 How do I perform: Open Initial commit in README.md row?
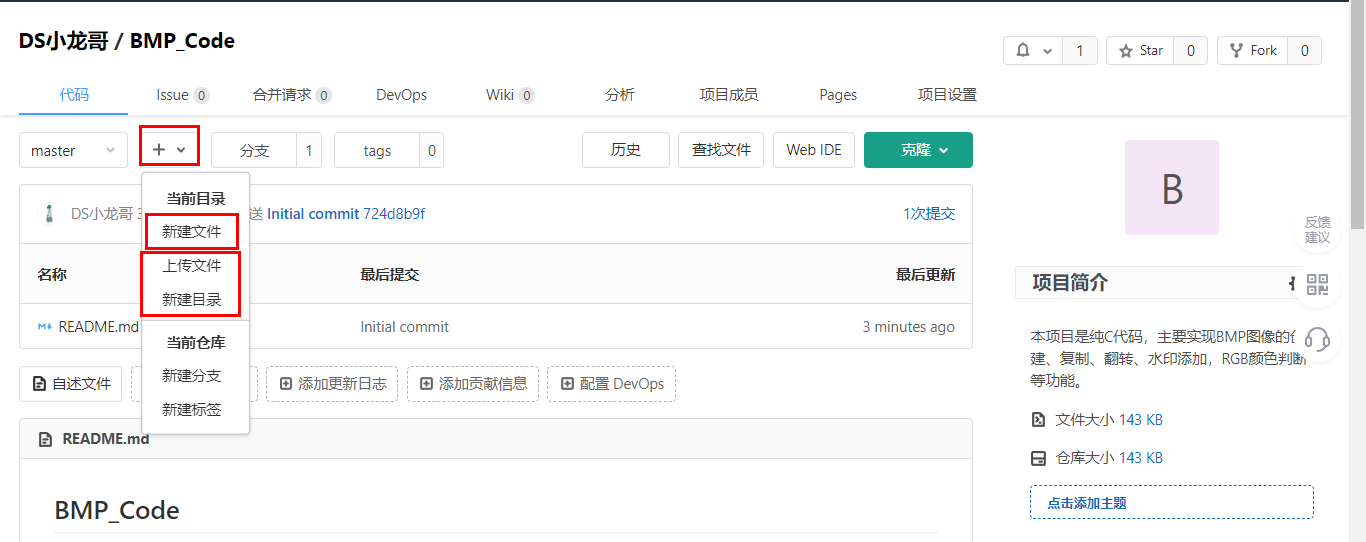[404, 327]
